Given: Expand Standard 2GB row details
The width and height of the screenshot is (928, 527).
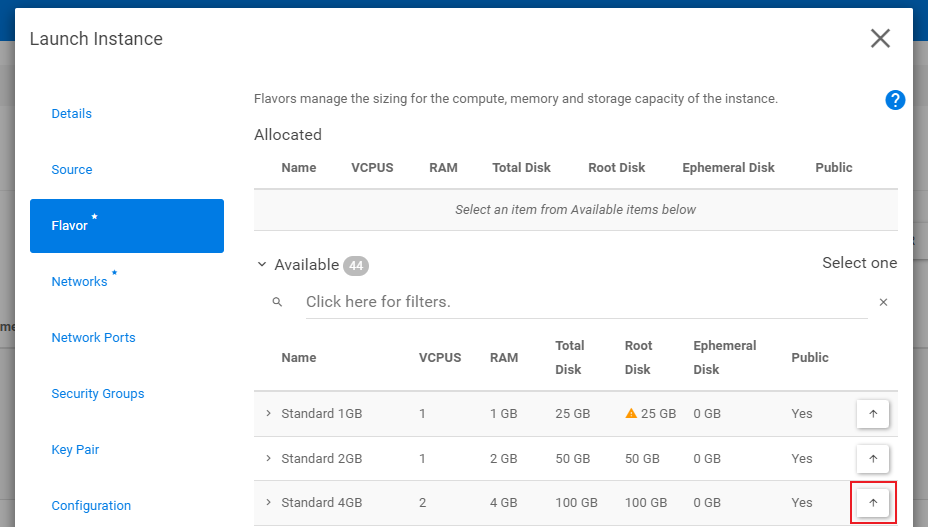Looking at the screenshot, I should click(268, 458).
